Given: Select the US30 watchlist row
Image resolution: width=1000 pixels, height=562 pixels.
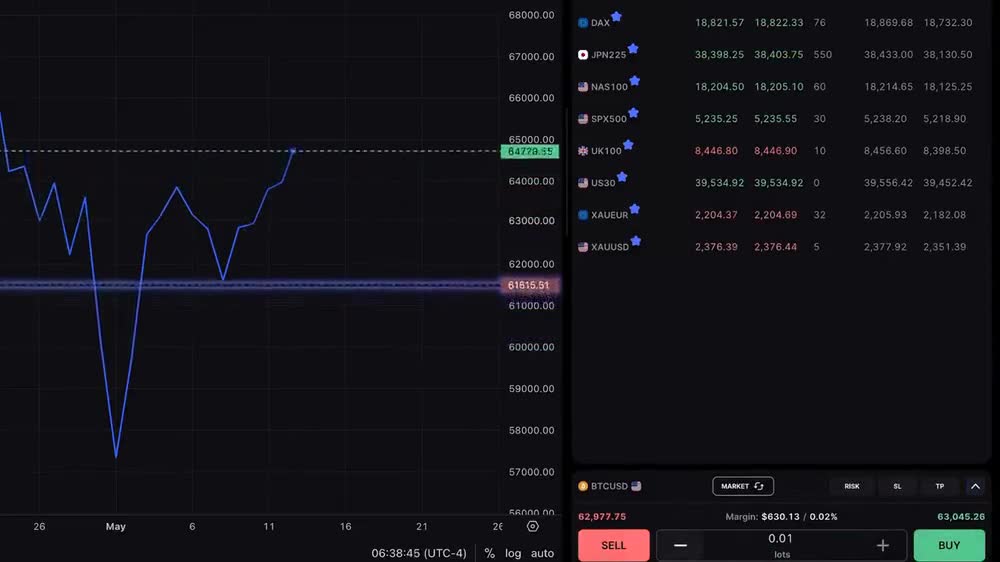Looking at the screenshot, I should click(781, 182).
